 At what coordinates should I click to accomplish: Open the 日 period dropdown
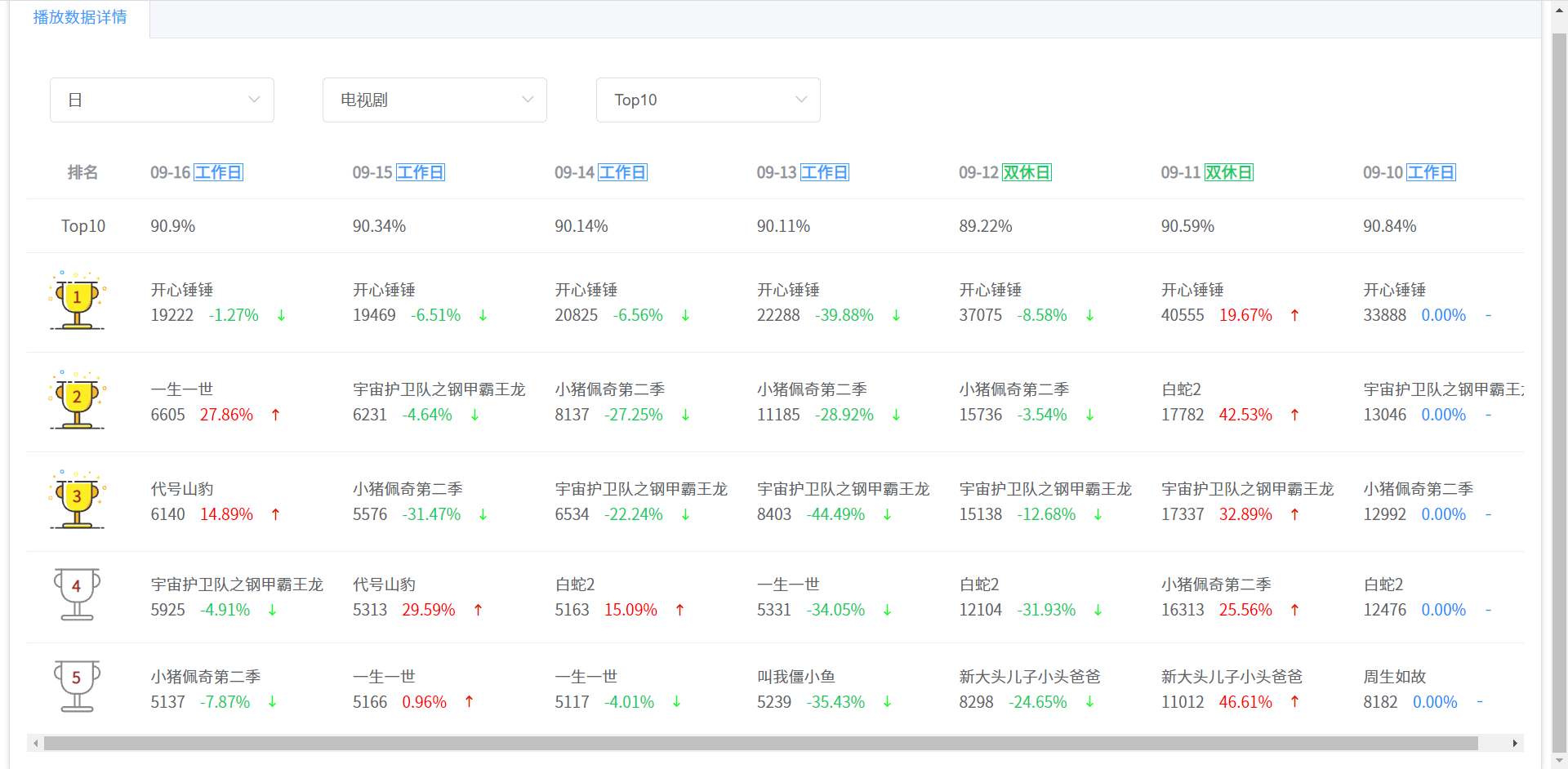(x=162, y=100)
